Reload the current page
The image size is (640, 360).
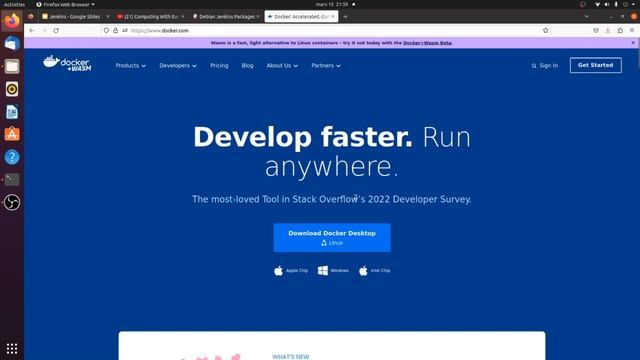pyautogui.click(x=56, y=31)
